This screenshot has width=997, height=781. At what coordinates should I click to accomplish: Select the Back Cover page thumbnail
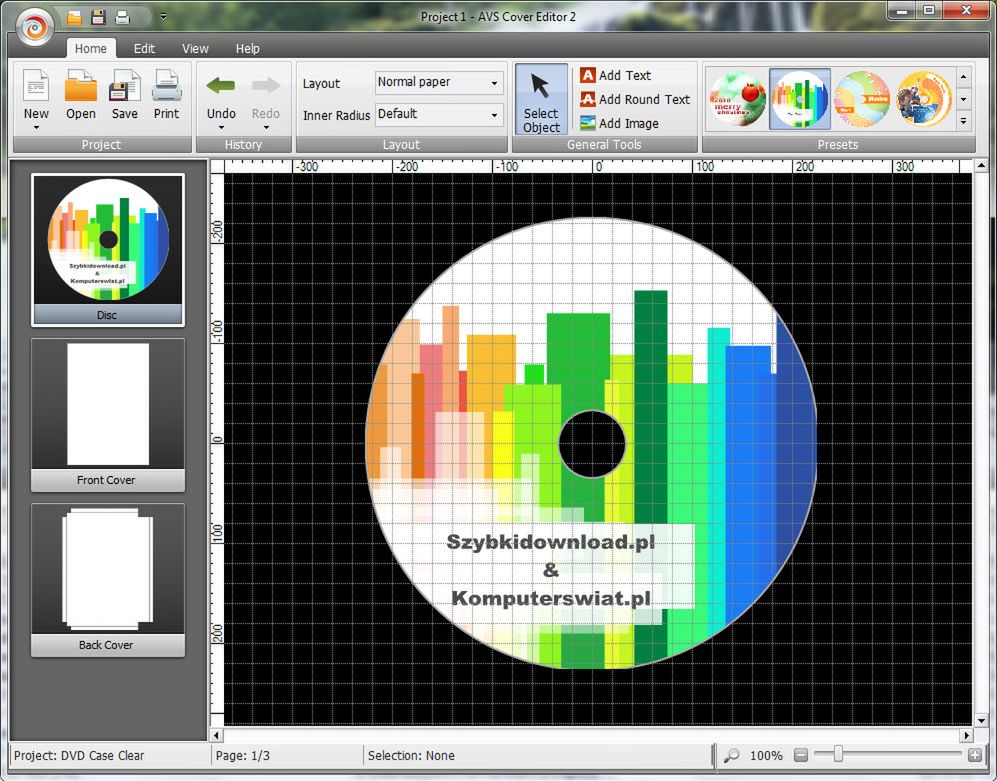pyautogui.click(x=107, y=579)
